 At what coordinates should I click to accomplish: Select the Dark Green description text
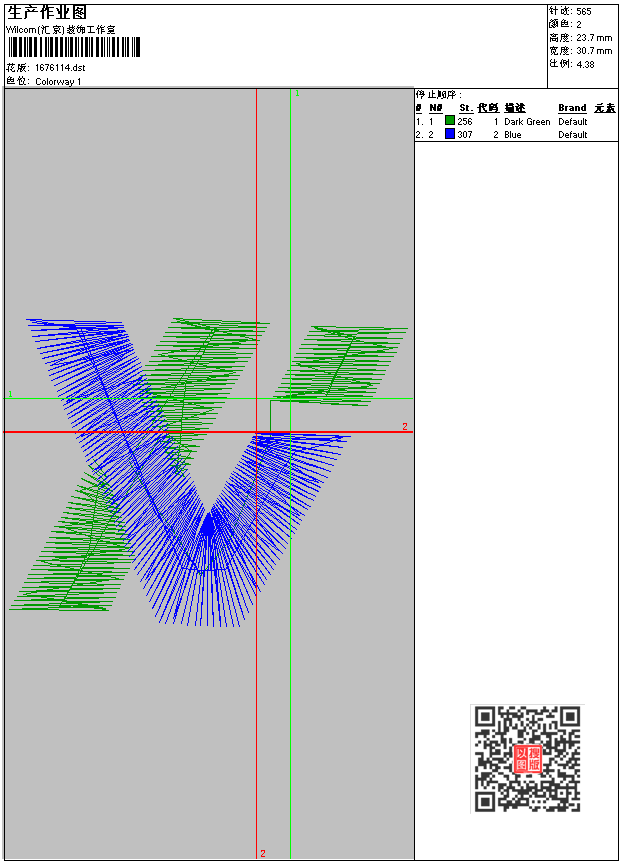point(527,121)
